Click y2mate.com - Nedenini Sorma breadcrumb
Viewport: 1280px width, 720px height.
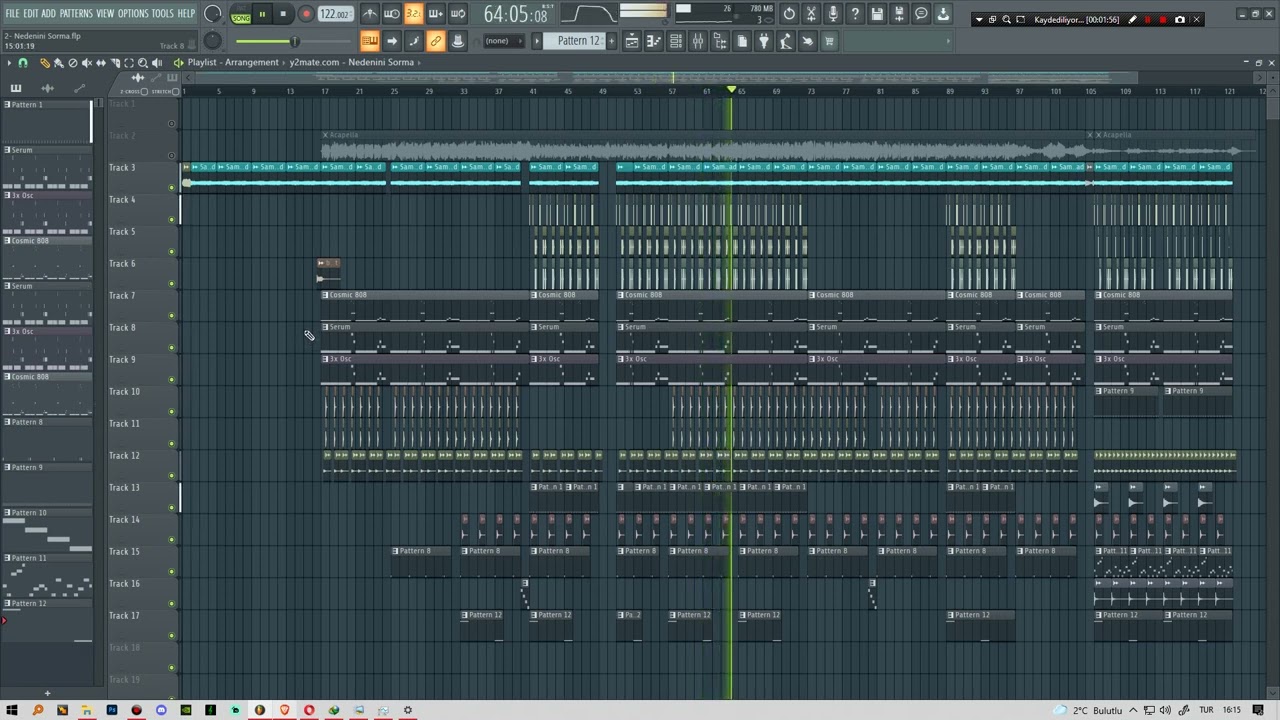[x=351, y=62]
